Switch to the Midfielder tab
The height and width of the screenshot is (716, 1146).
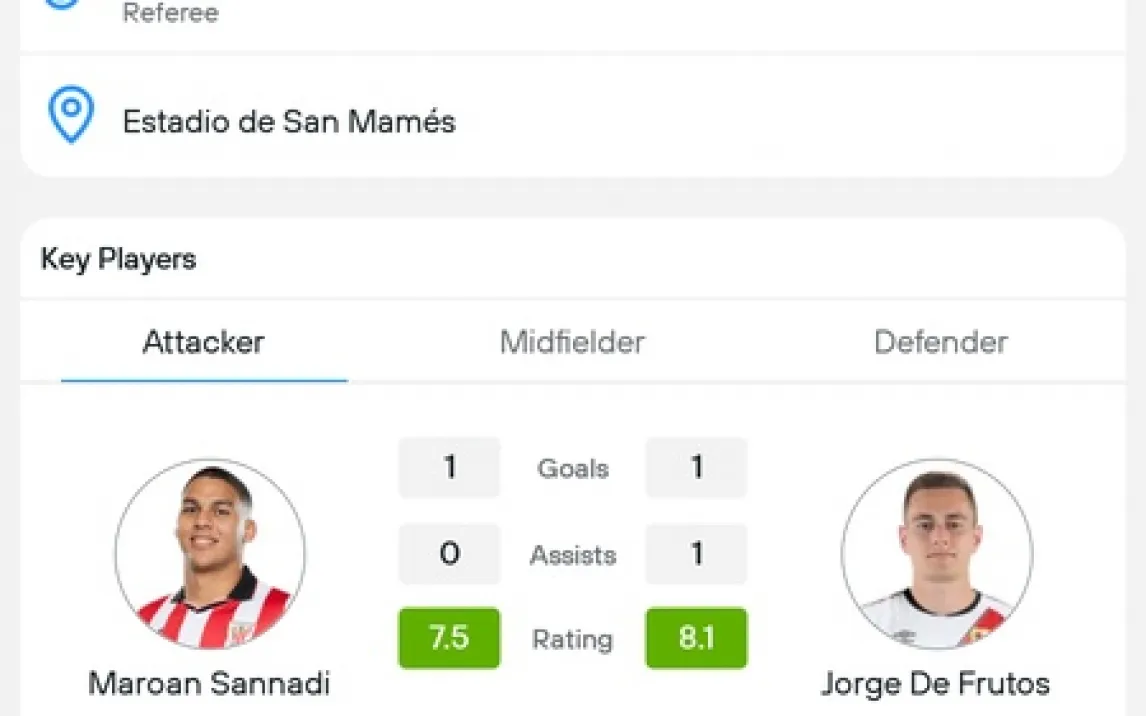572,343
